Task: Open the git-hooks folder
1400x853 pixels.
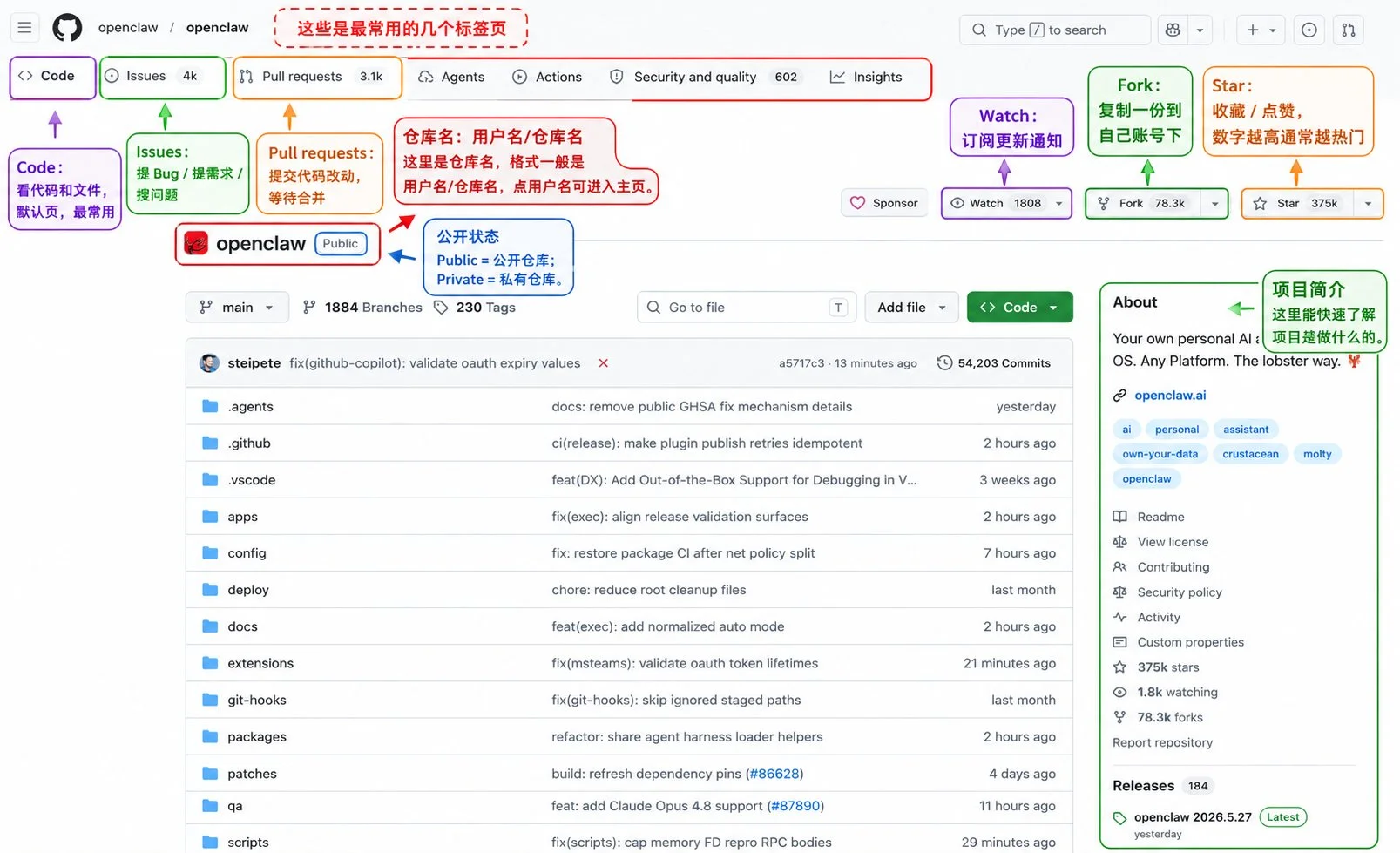Action: 257,700
